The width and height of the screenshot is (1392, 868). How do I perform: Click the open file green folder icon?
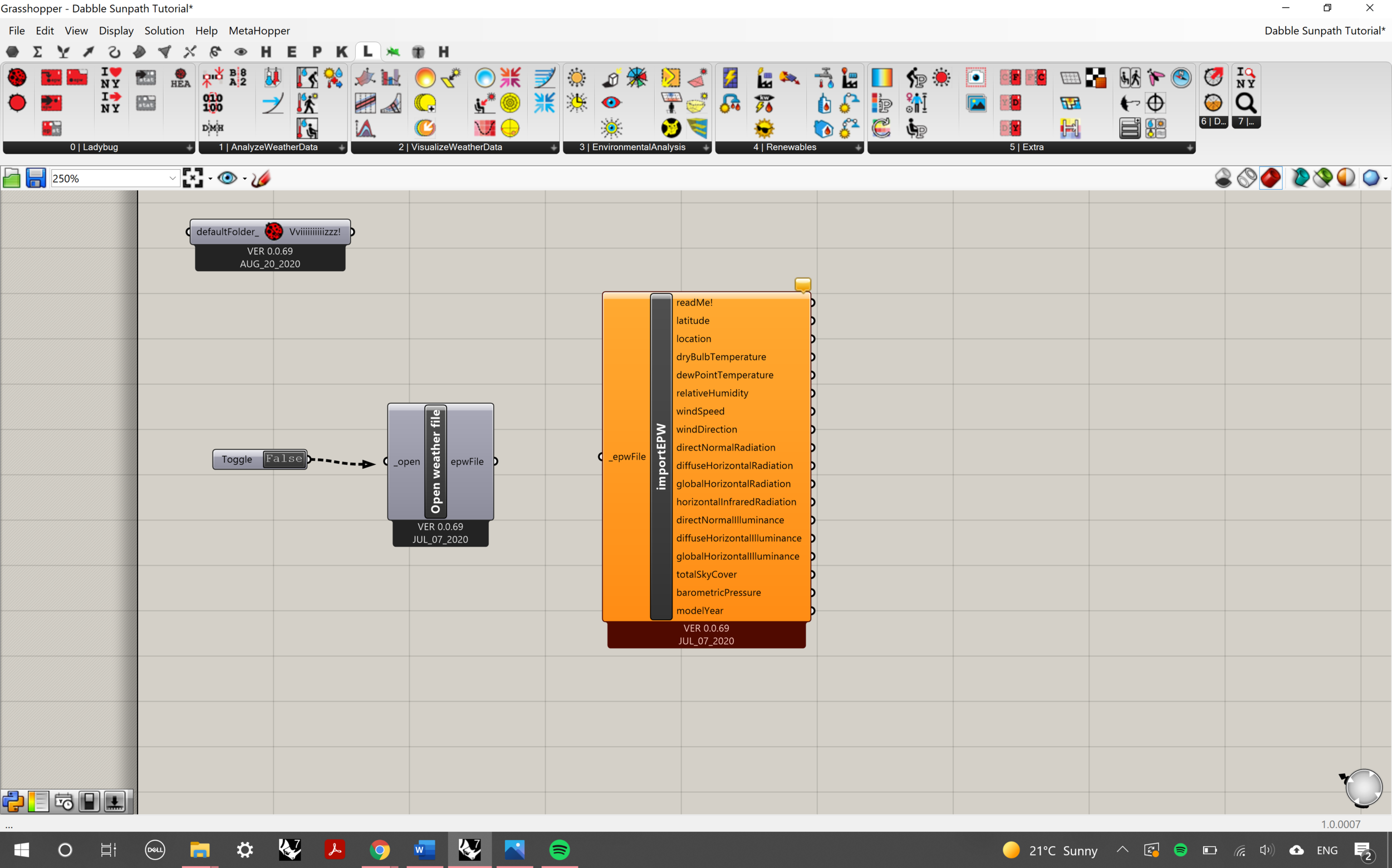tap(12, 178)
